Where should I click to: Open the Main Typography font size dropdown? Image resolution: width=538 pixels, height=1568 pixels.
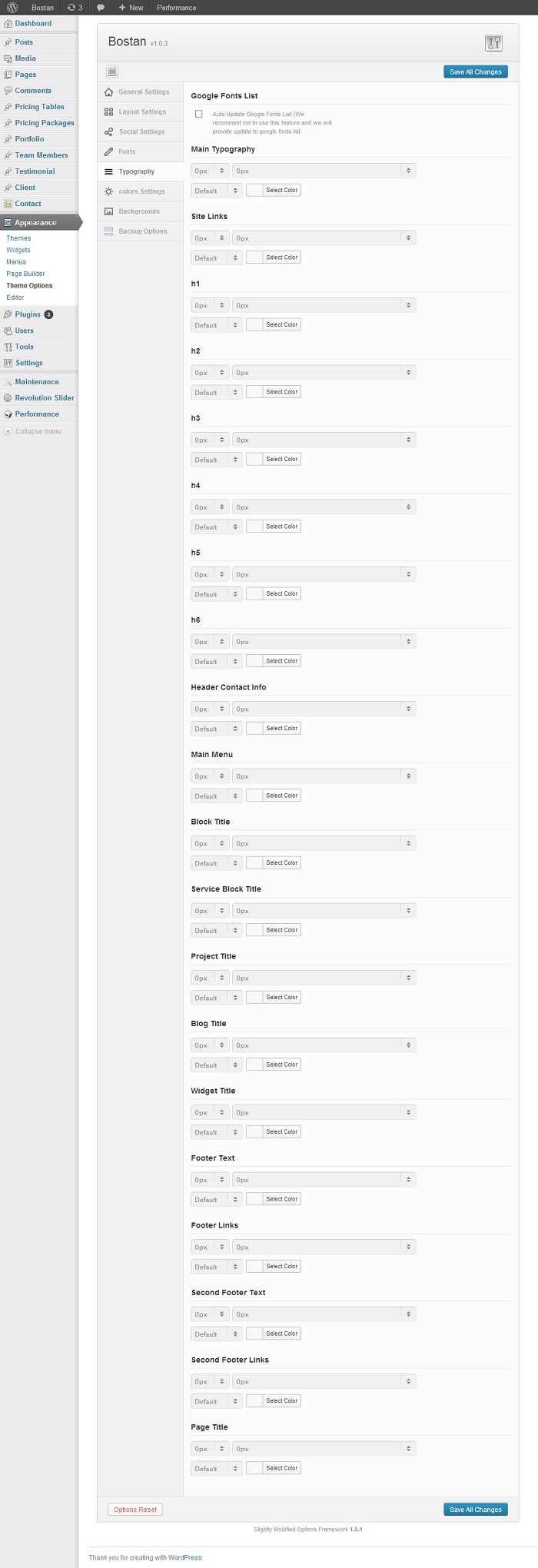210,171
